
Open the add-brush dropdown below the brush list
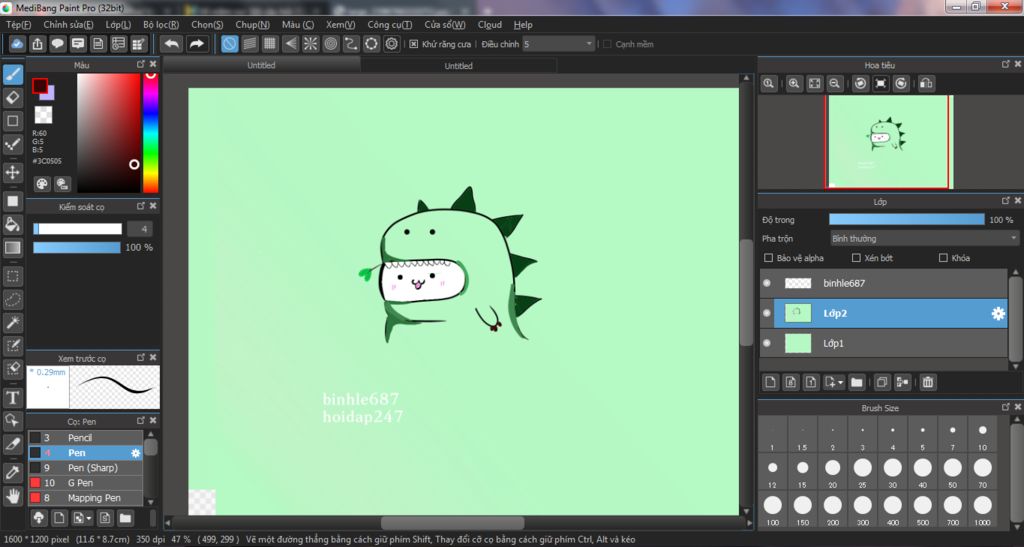click(82, 518)
